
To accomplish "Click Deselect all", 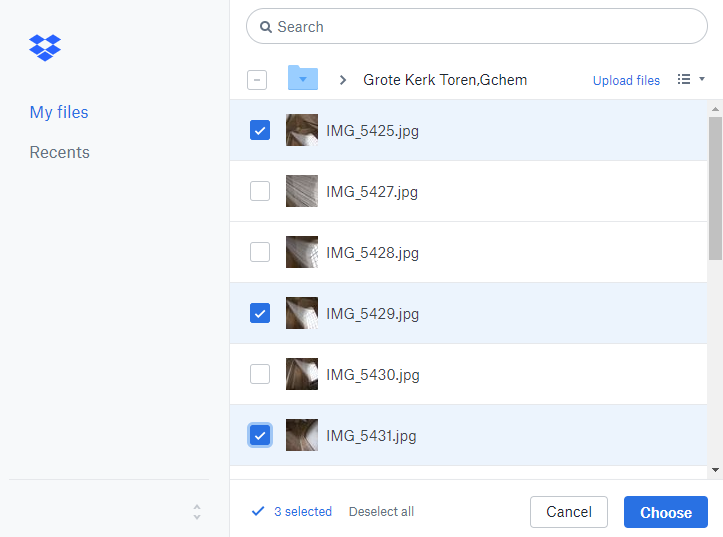I will click(381, 511).
